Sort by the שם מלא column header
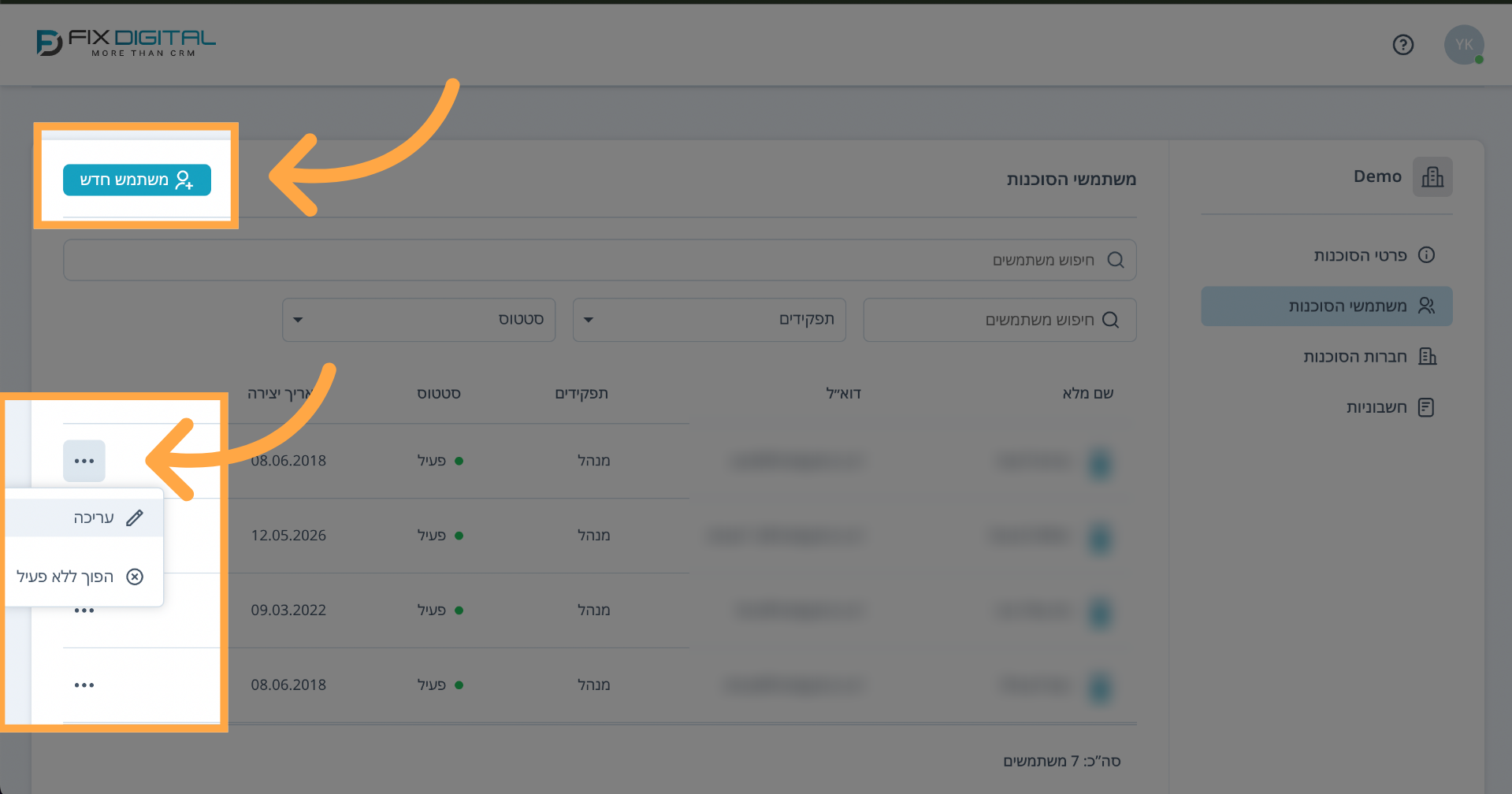 tap(1087, 393)
